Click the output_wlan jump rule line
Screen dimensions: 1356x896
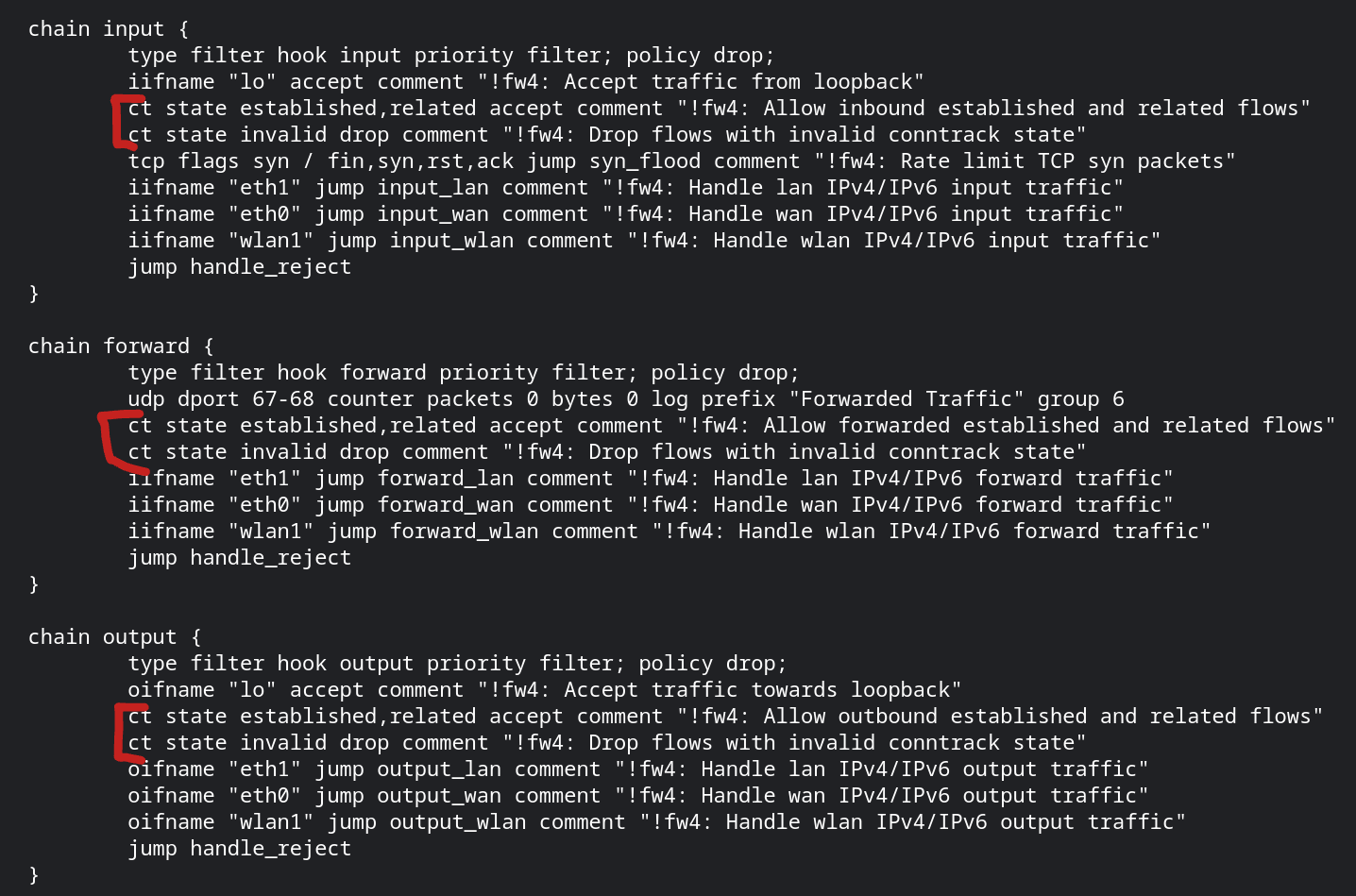657,822
